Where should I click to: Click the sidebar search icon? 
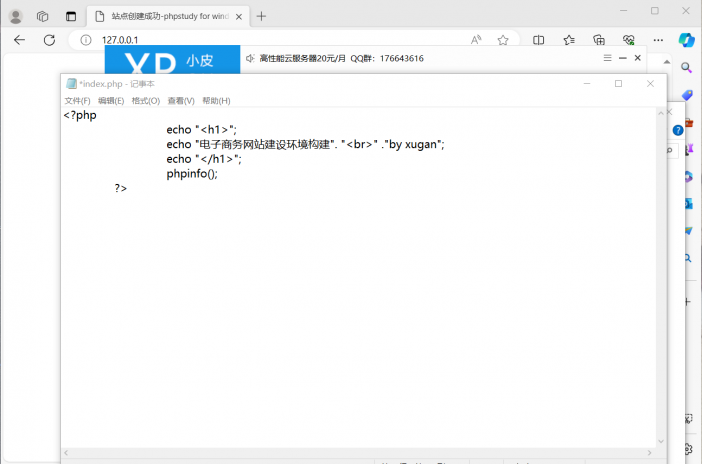click(x=686, y=68)
